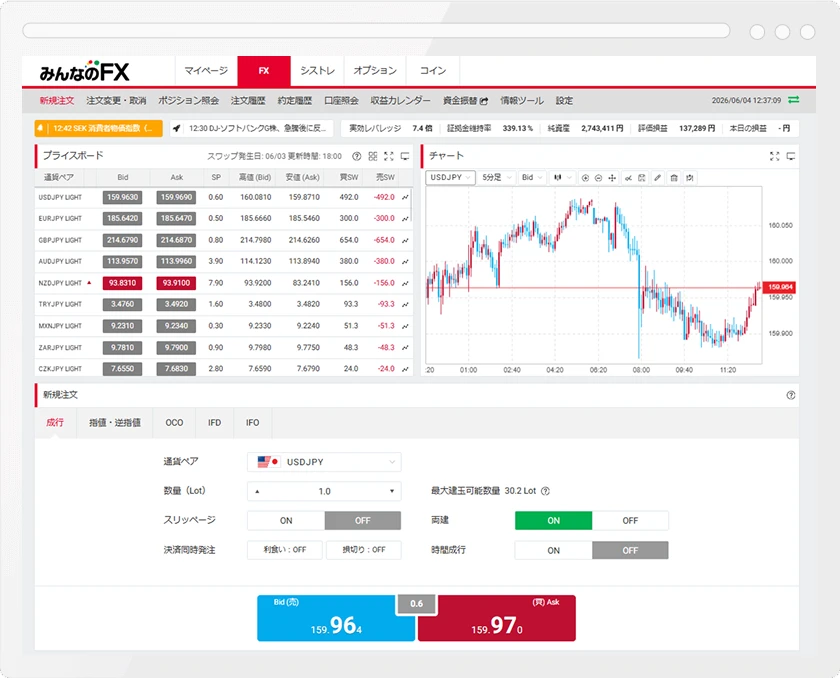840x678 pixels.
Task: Switch to the OCO order tab
Action: click(x=174, y=423)
